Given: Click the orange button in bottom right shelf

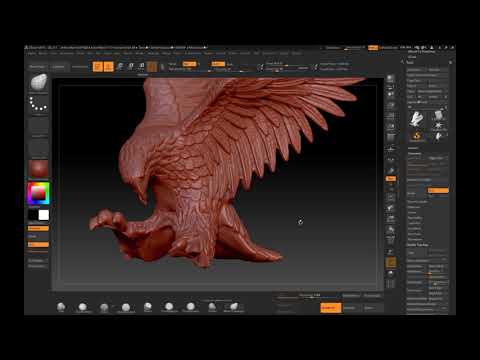Looking at the screenshot, I should coord(331,308).
